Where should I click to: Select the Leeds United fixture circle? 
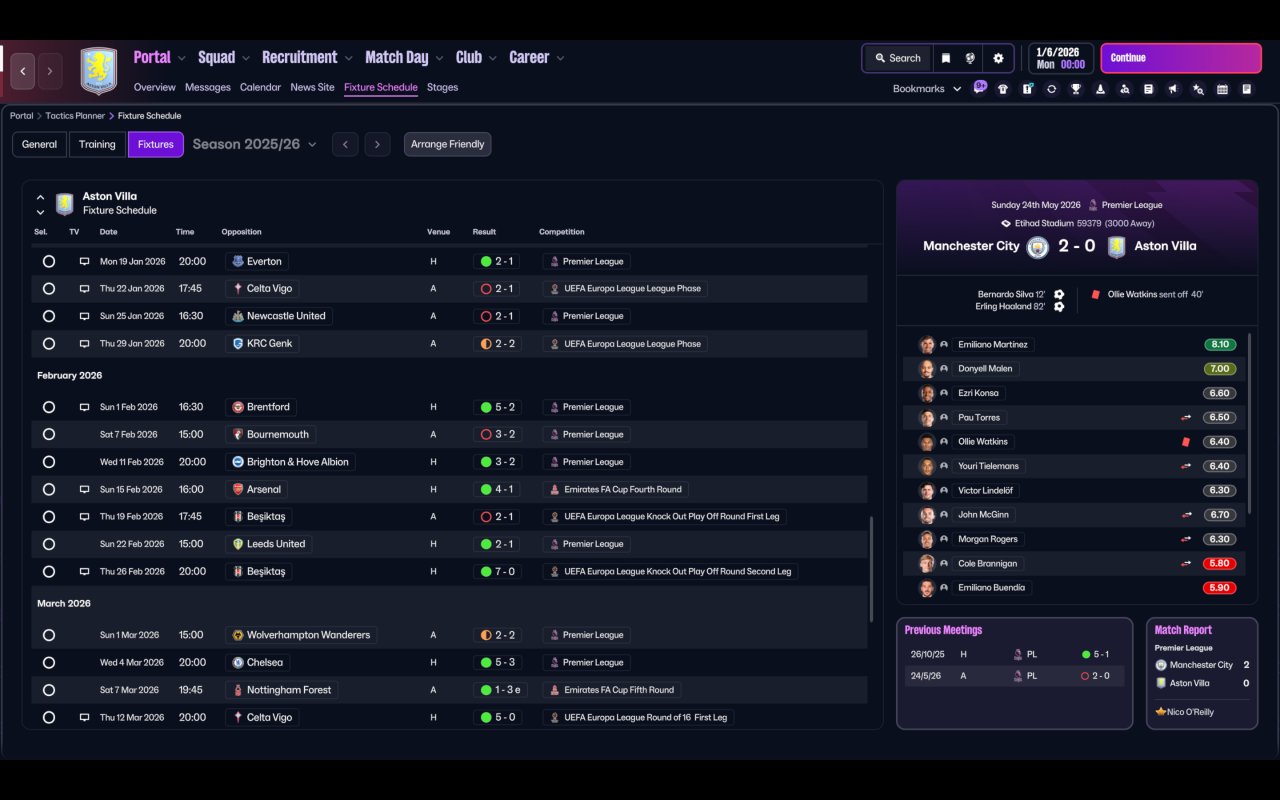49,545
